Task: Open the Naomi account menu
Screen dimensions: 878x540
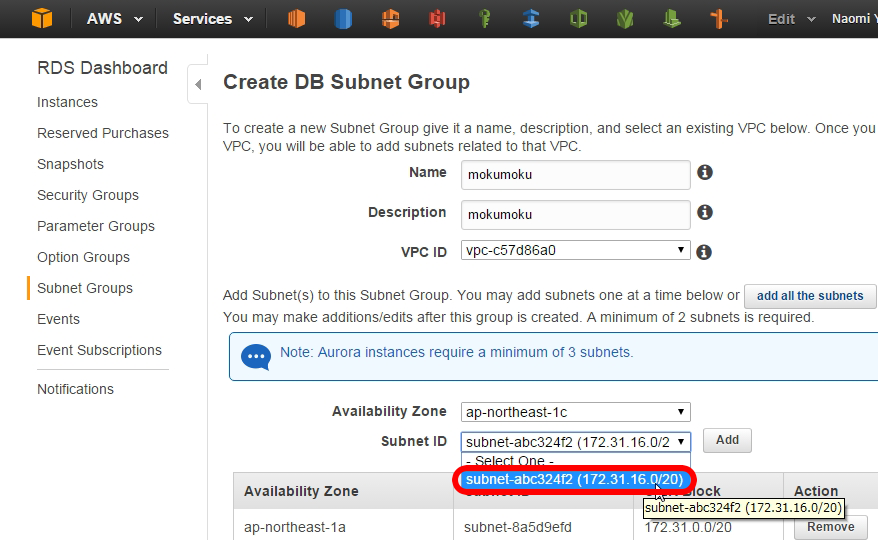Action: point(853,19)
